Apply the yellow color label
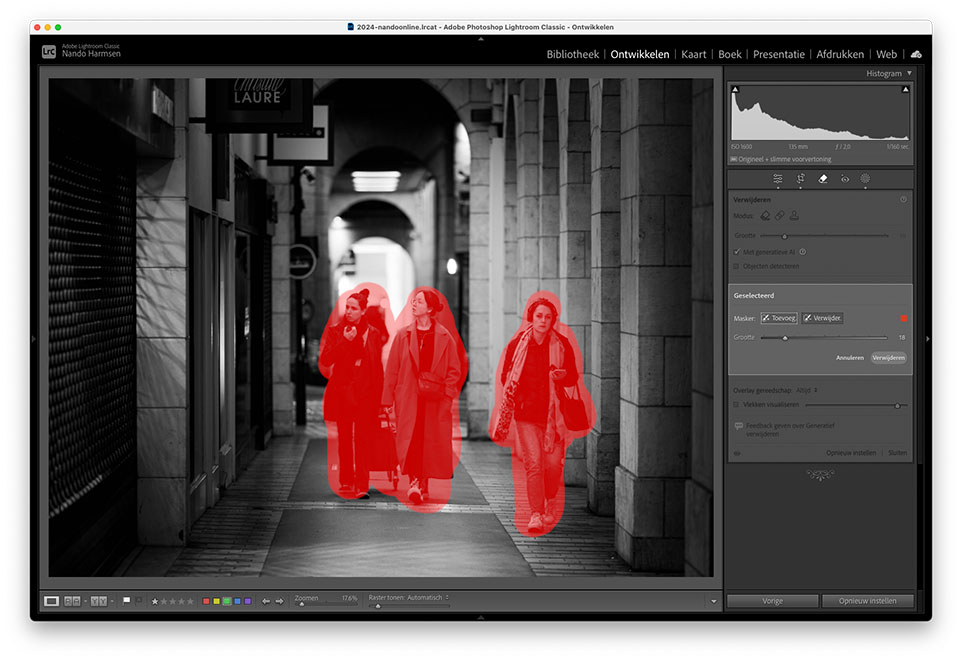The image size is (960, 660). click(x=216, y=601)
